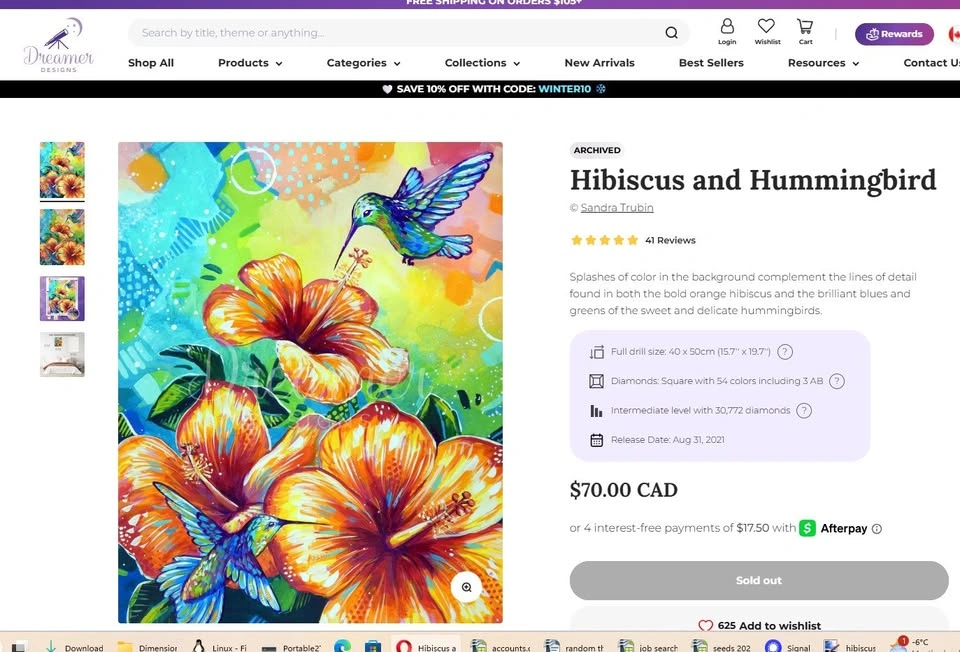
Task: Click 'Full drill size: 40 x 50cm' text
Action: pos(691,352)
